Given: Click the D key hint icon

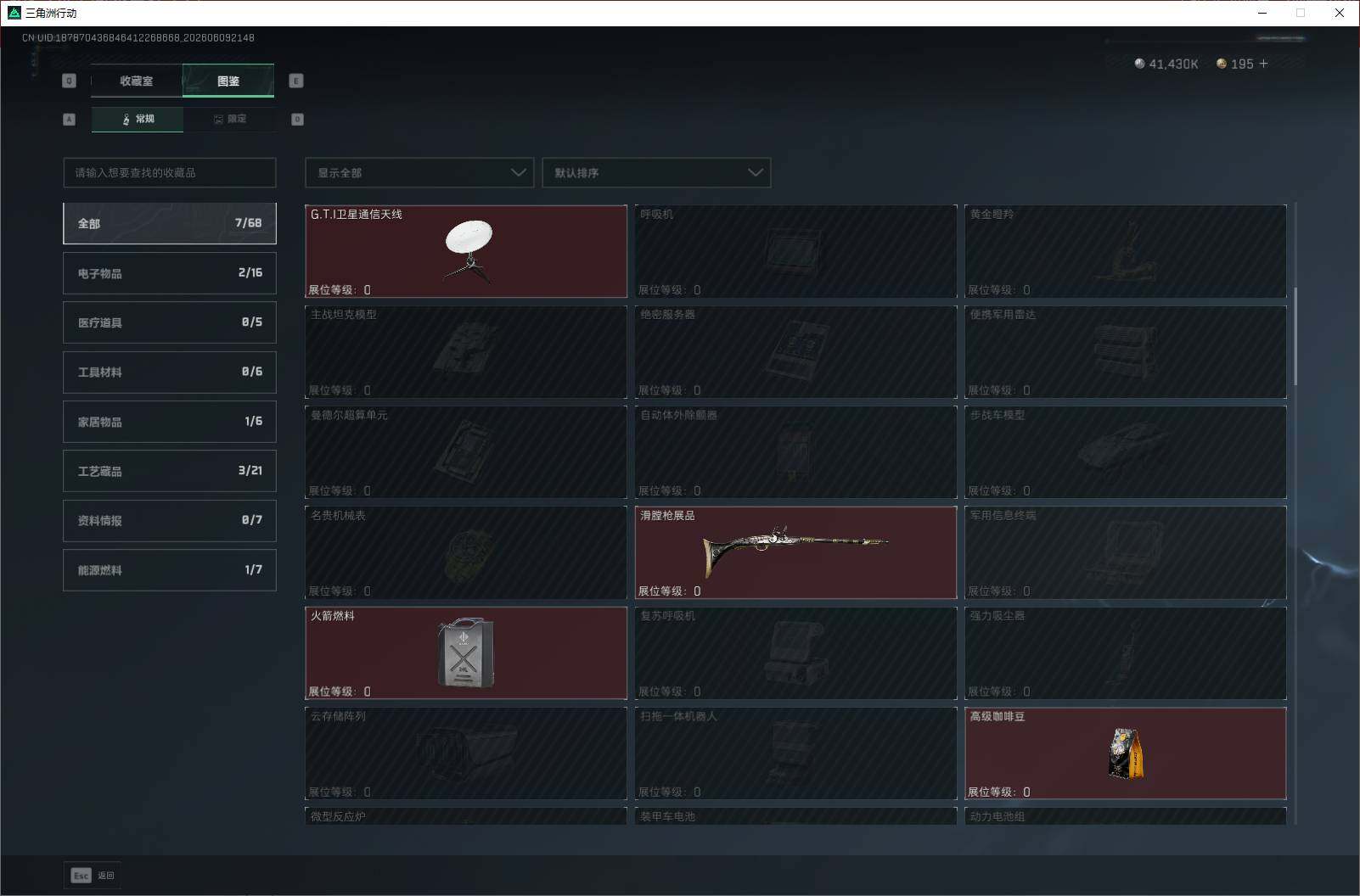Looking at the screenshot, I should [297, 119].
